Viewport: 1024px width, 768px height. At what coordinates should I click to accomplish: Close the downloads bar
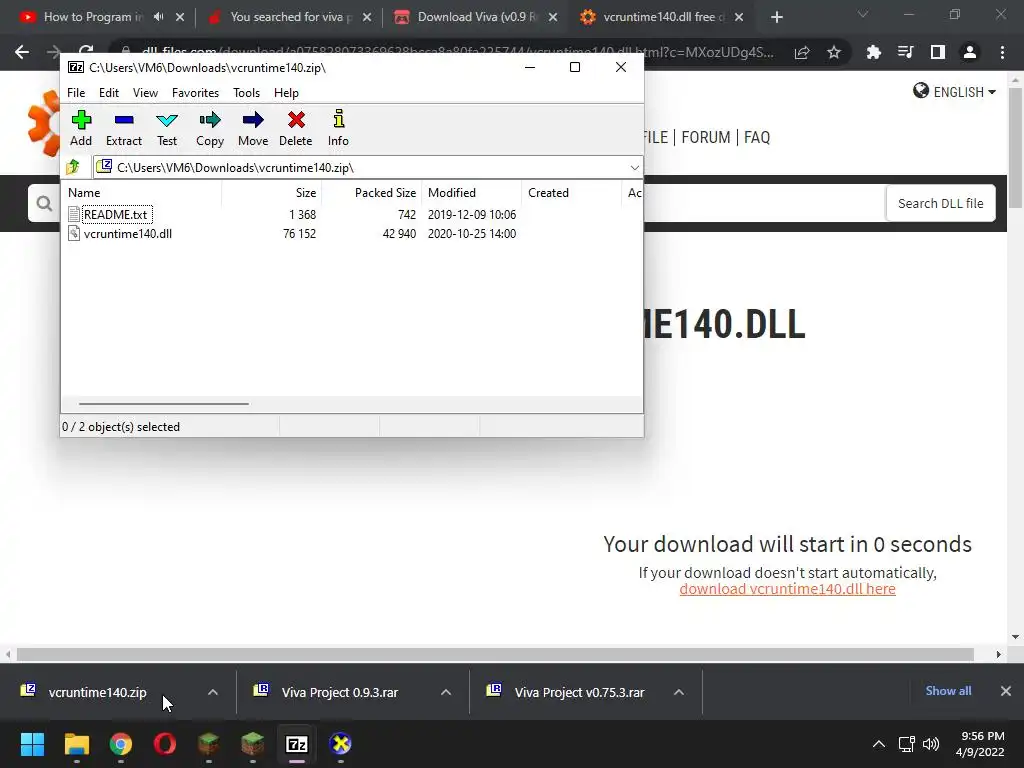tap(1006, 691)
